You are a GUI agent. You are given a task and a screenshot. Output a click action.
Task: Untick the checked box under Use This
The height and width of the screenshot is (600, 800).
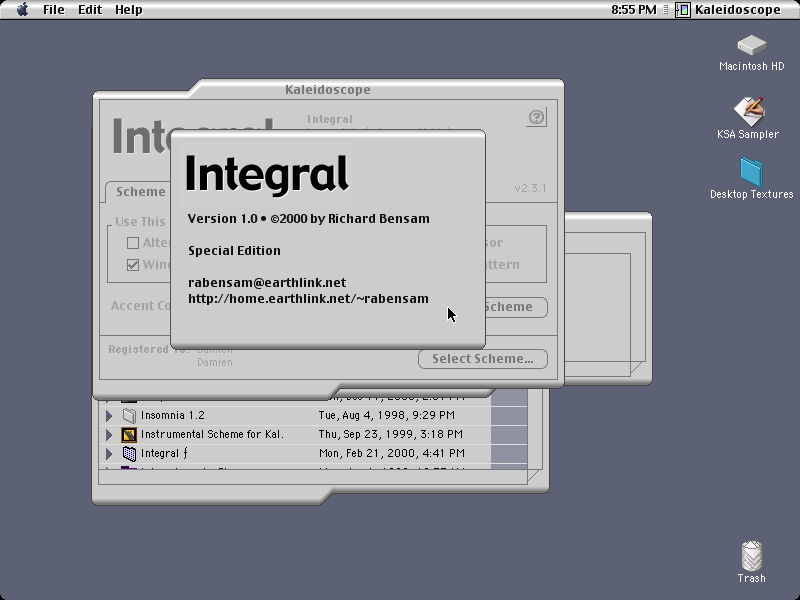[133, 265]
